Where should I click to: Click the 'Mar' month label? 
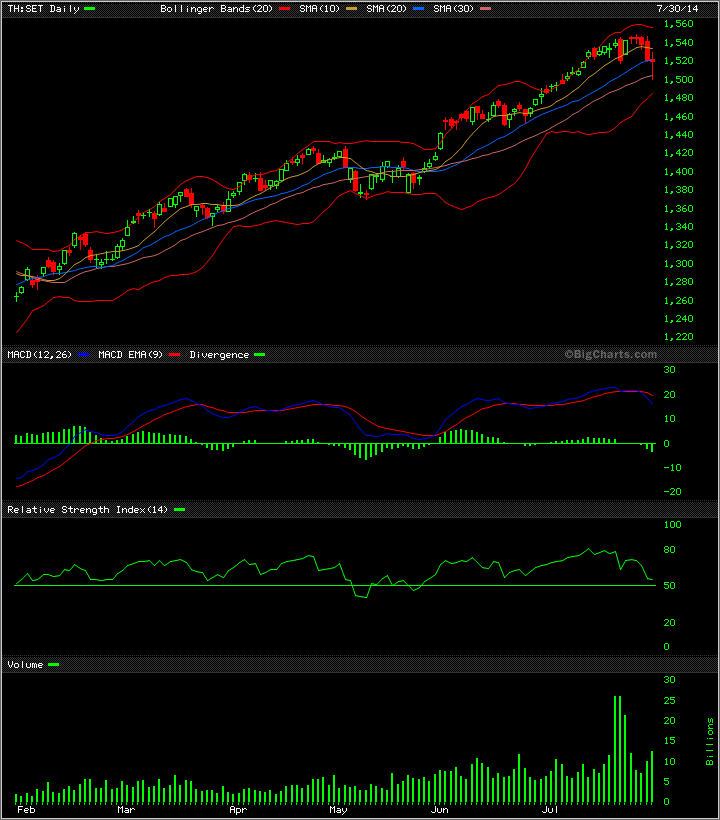tap(126, 810)
